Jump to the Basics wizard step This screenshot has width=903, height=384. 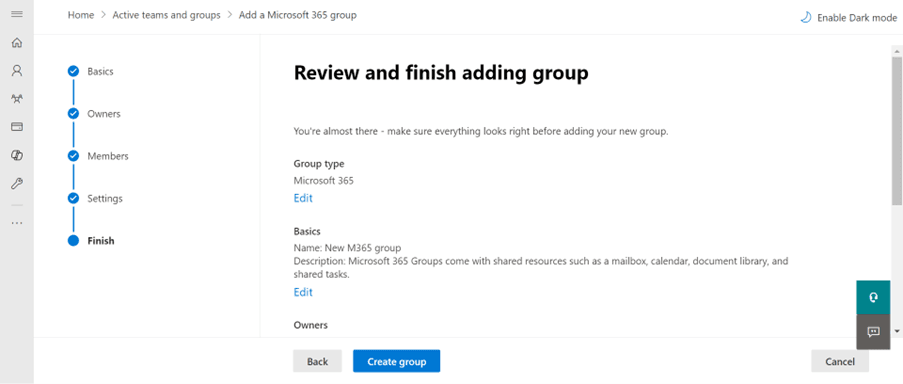[x=100, y=71]
